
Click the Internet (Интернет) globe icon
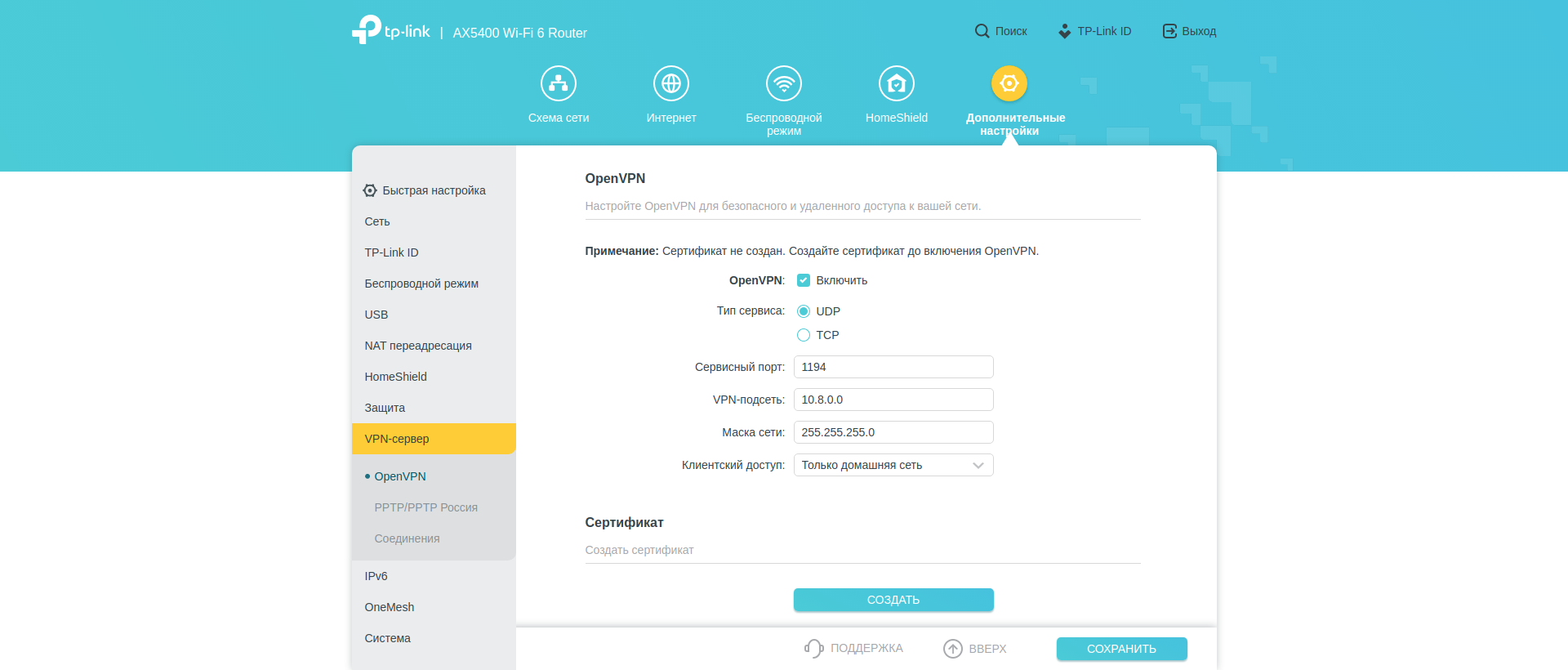click(671, 83)
